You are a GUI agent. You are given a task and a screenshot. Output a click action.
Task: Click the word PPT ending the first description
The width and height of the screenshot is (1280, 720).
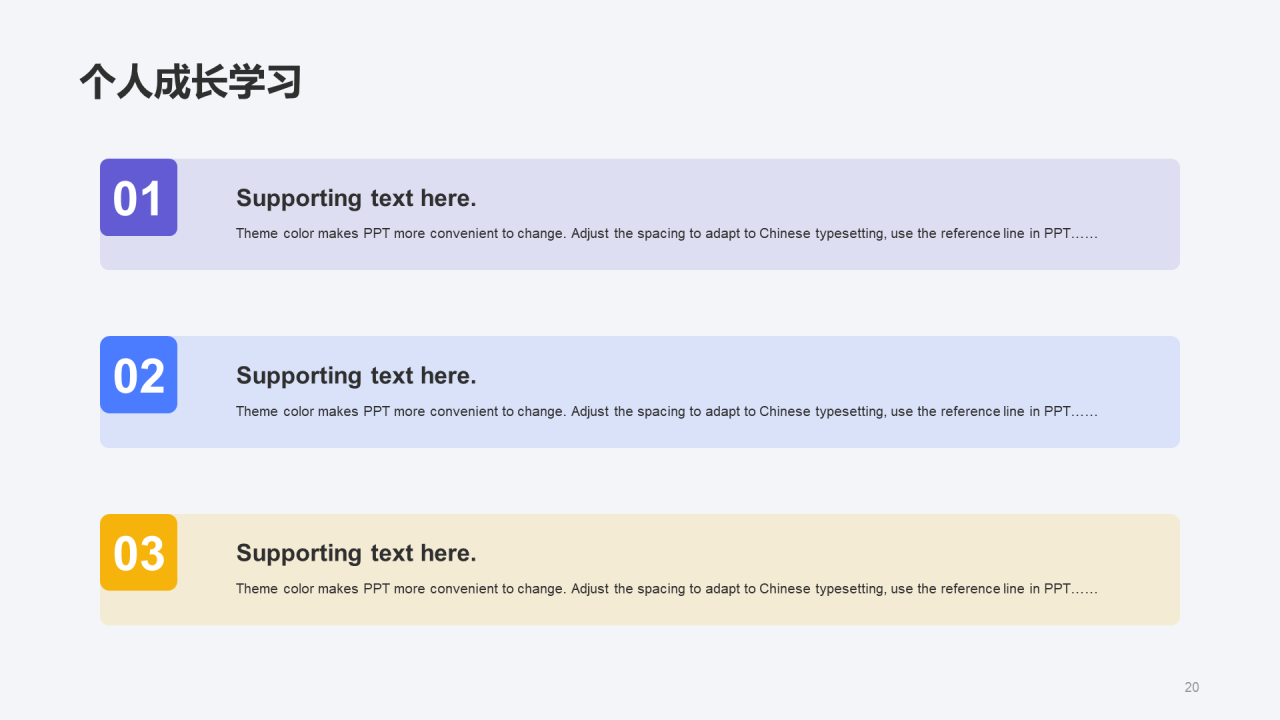click(x=1058, y=233)
